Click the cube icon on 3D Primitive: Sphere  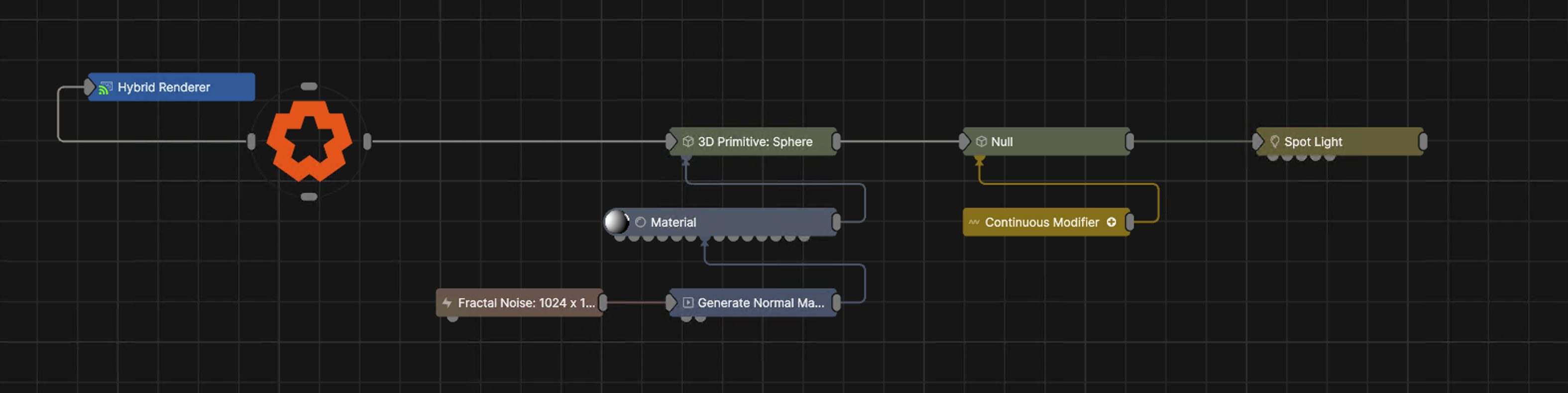(688, 142)
